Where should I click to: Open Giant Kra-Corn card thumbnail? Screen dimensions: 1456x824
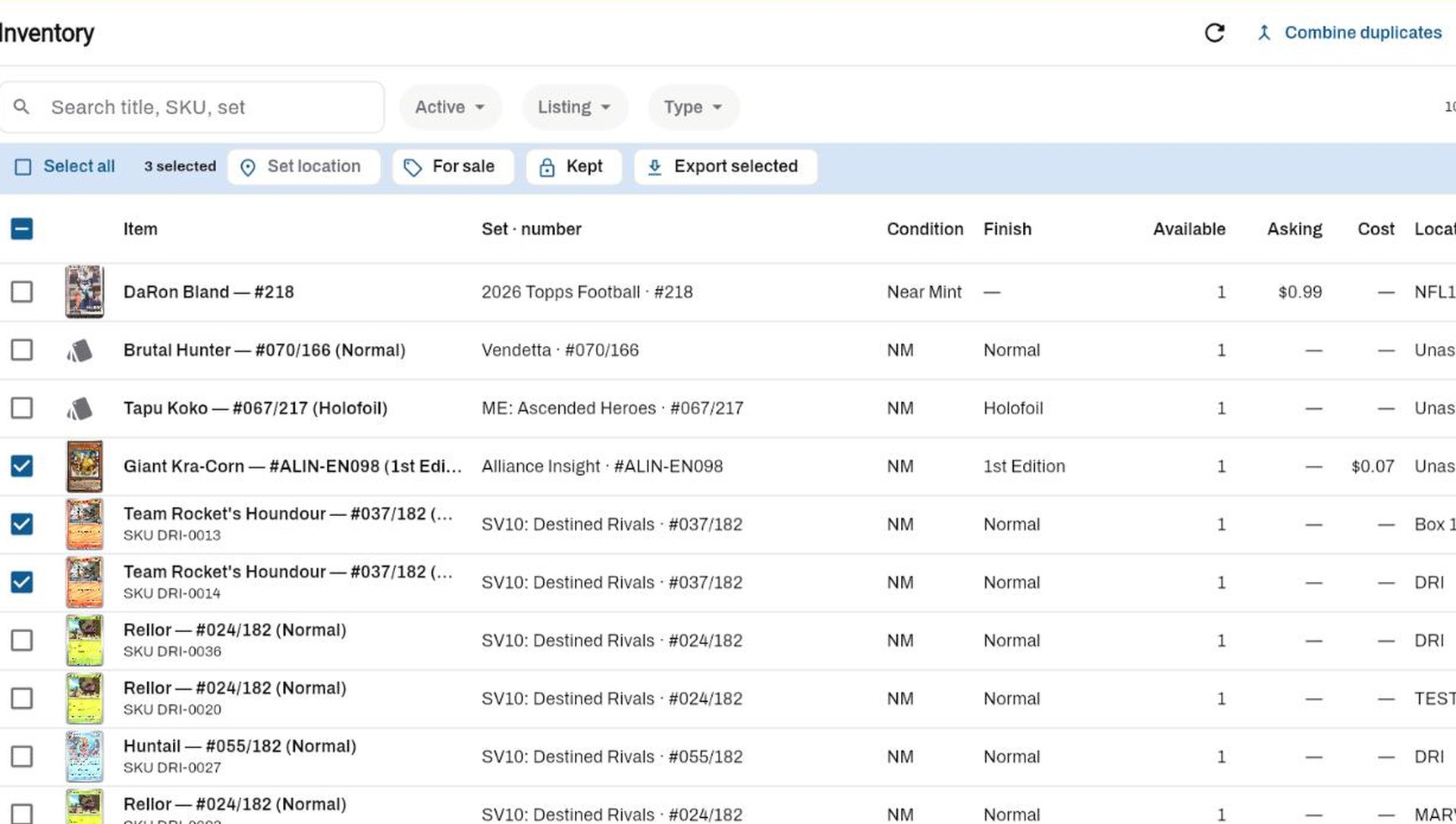click(84, 466)
